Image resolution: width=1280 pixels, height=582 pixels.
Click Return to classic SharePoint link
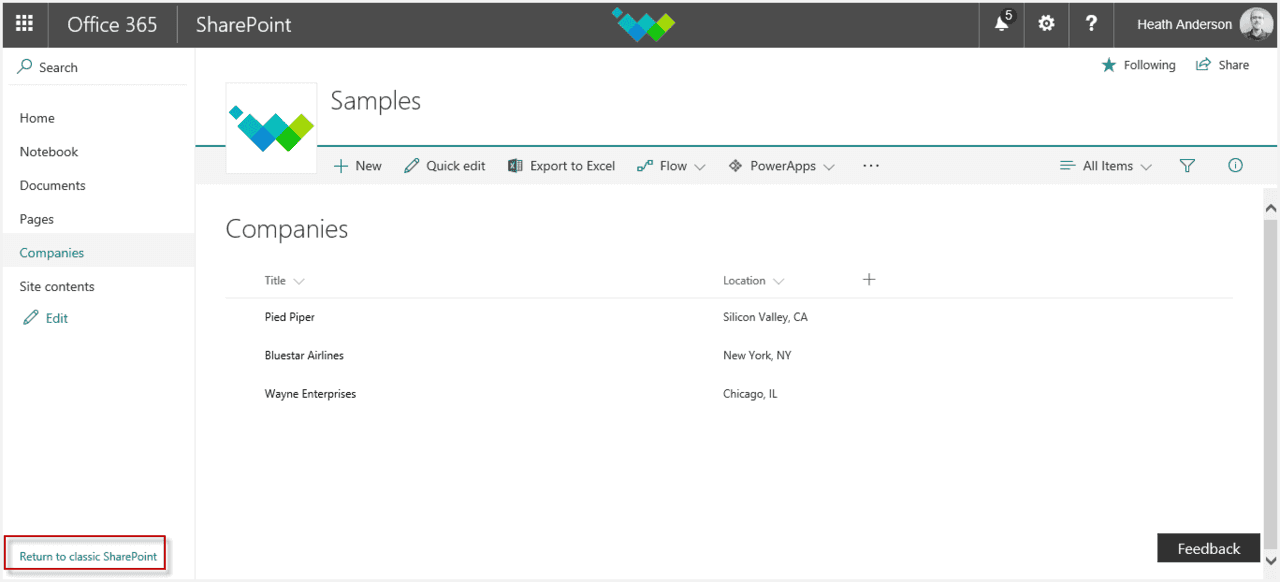[x=88, y=556]
